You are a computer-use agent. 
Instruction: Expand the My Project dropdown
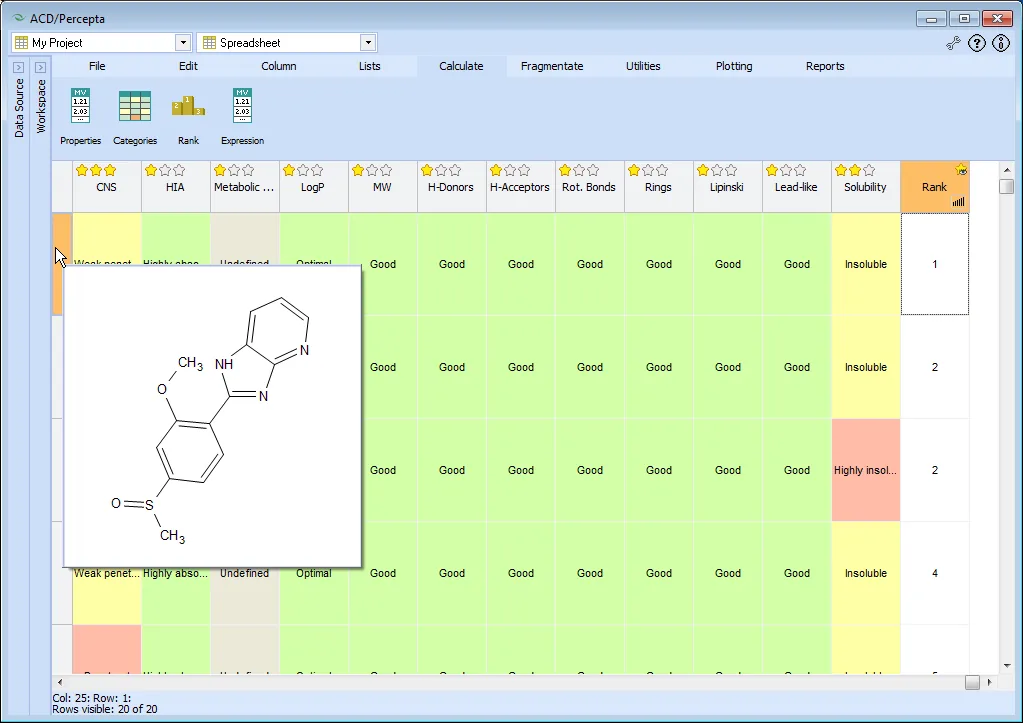click(183, 43)
